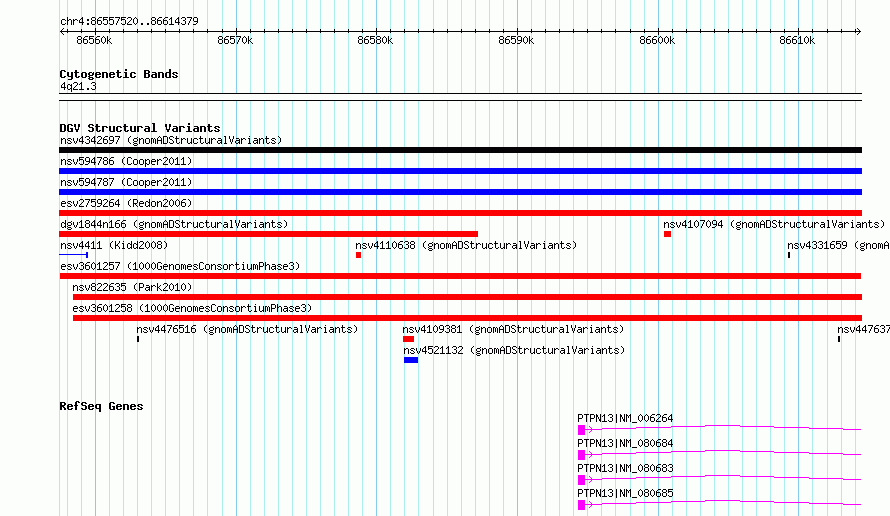The image size is (890, 516).
Task: Select the blue nsv594787 Cooper2011 bar
Action: [460, 192]
